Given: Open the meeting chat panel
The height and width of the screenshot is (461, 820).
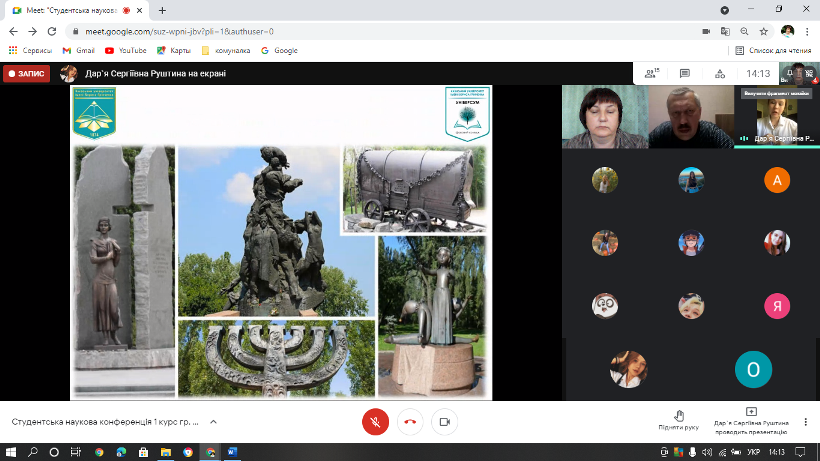Looking at the screenshot, I should (x=685, y=73).
